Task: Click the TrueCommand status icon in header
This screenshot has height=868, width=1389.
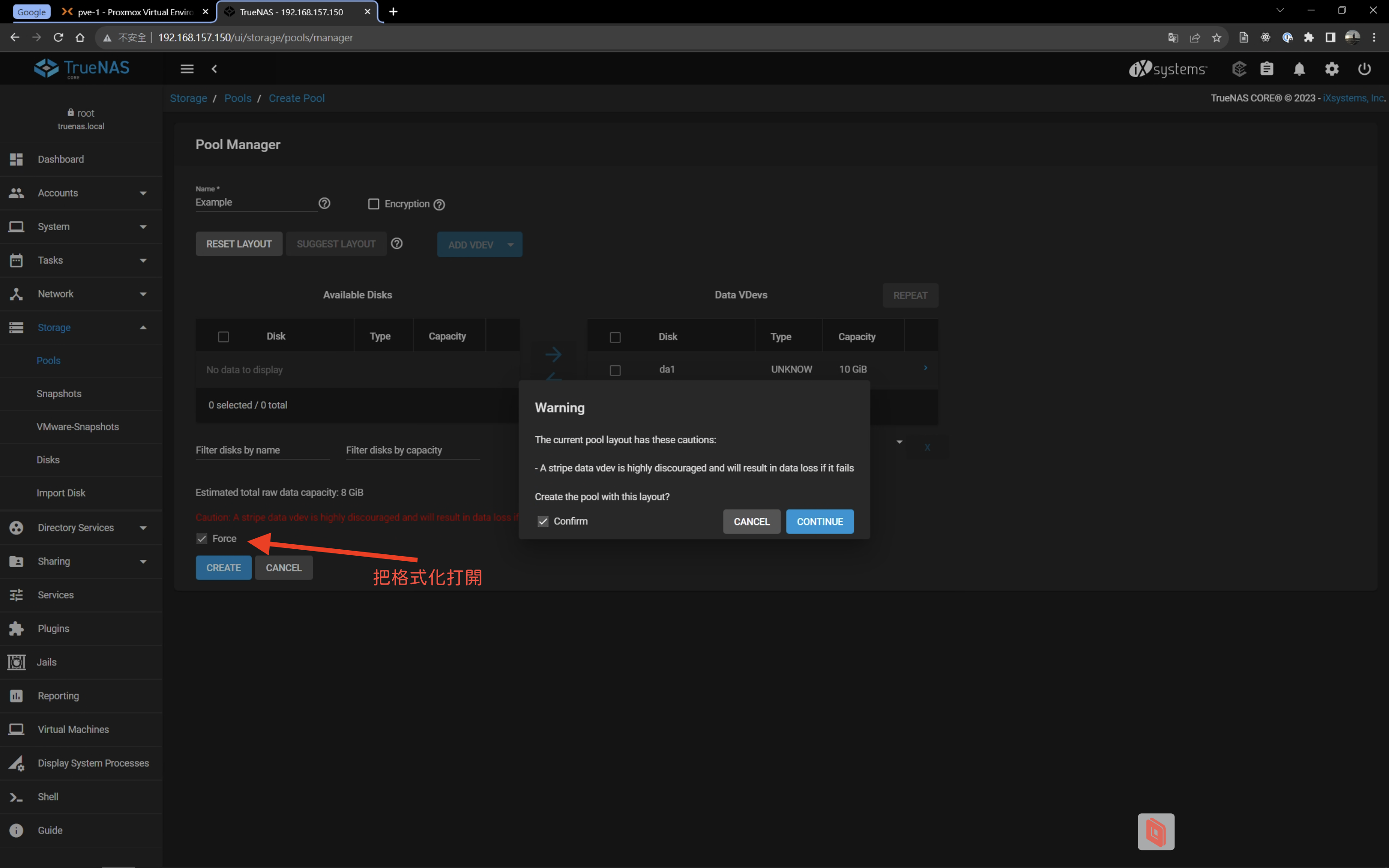Action: pyautogui.click(x=1239, y=69)
